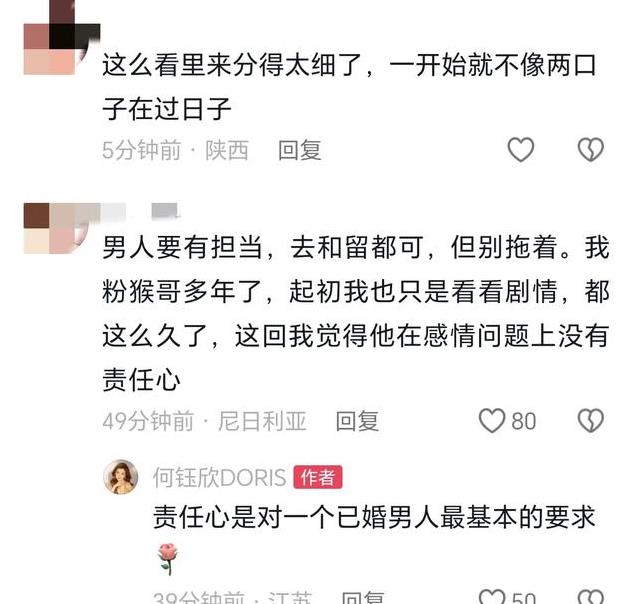Select the comment text starting 男人要有担当

[x=356, y=313]
